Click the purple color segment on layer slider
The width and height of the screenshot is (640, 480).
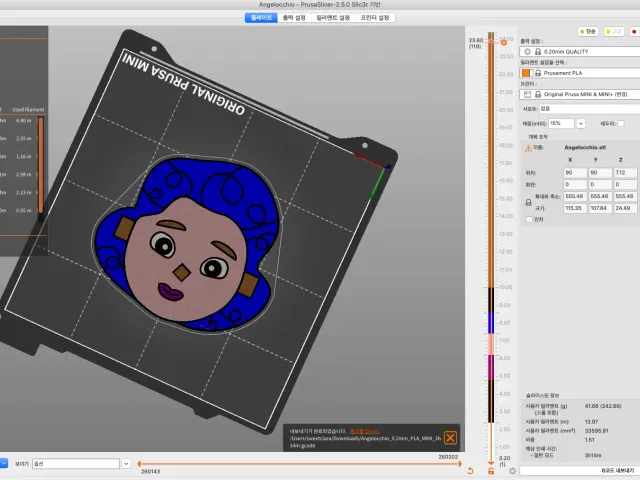click(491, 367)
